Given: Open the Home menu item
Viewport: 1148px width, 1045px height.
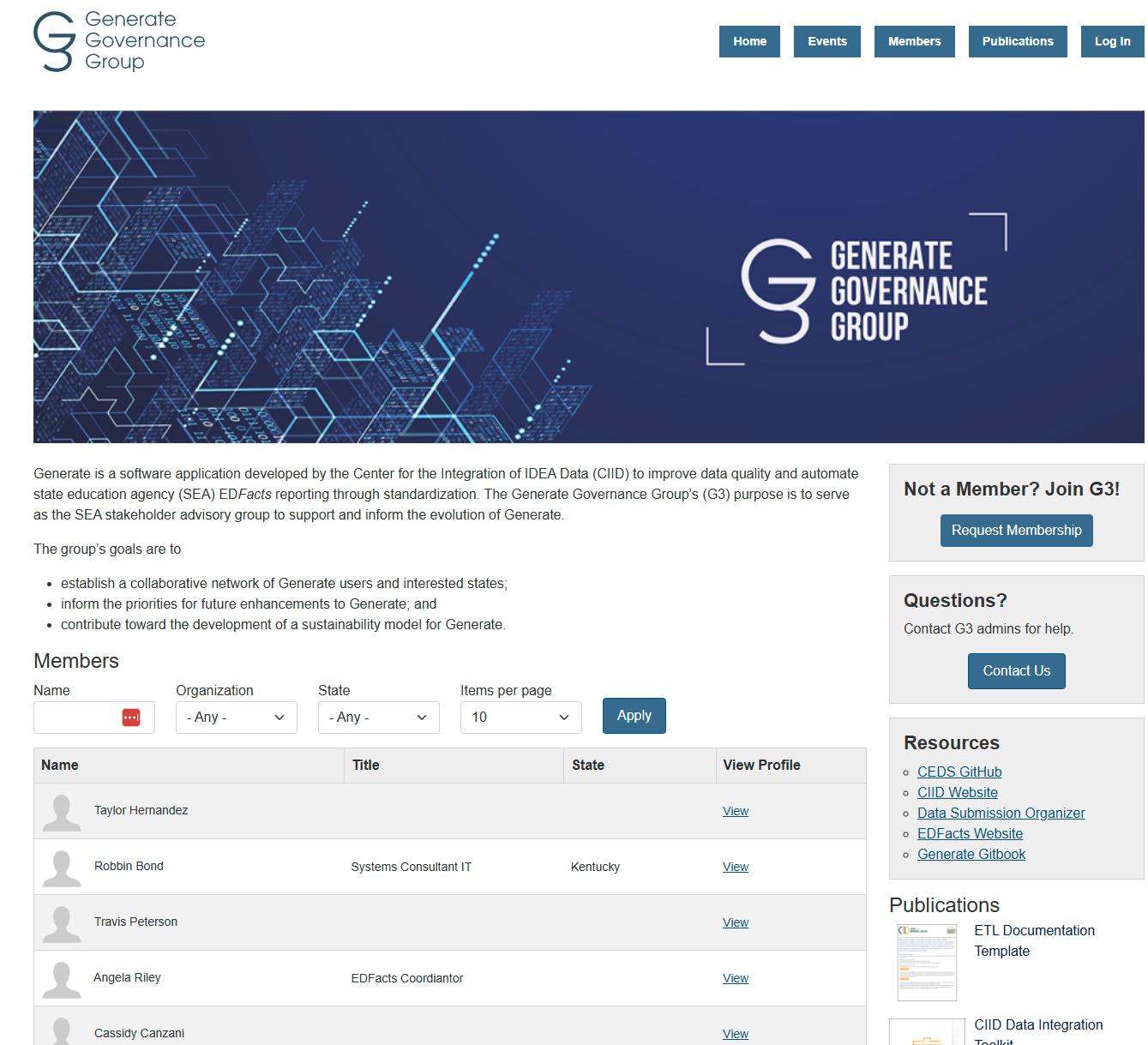Looking at the screenshot, I should 749,41.
